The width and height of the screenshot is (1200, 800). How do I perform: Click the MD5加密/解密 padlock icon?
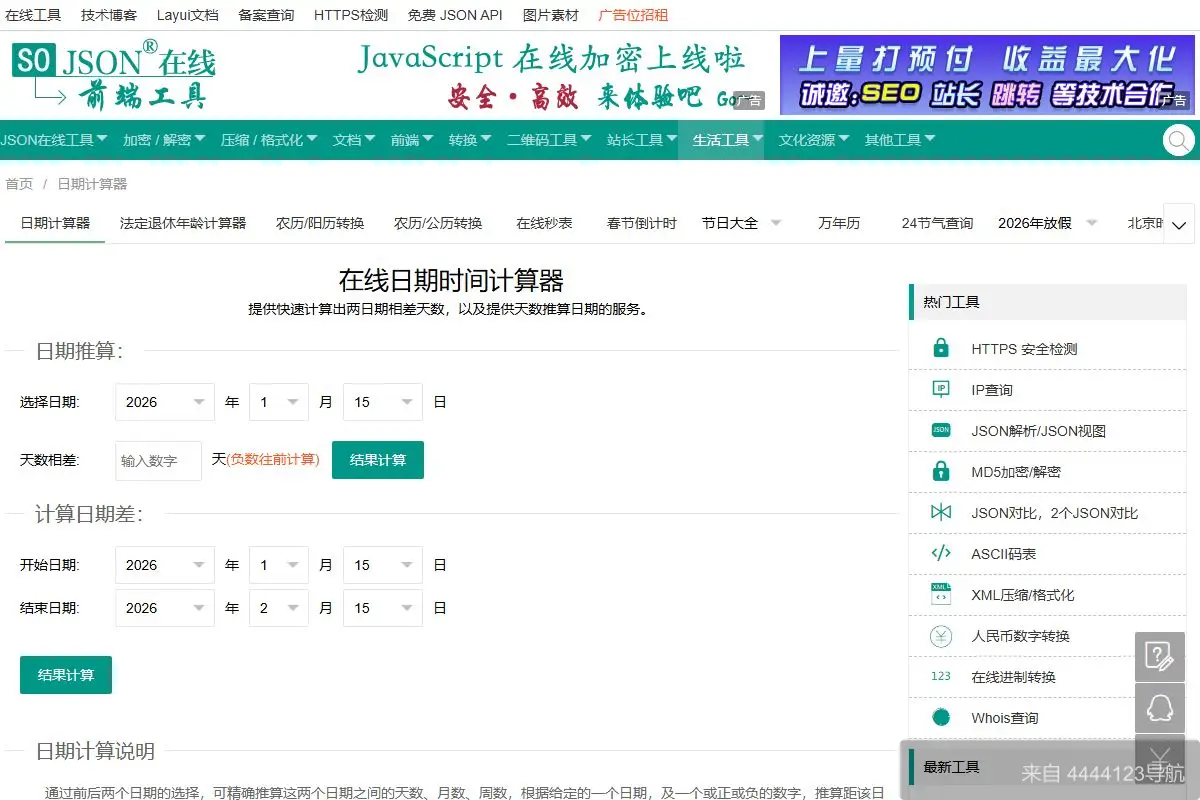pos(940,471)
